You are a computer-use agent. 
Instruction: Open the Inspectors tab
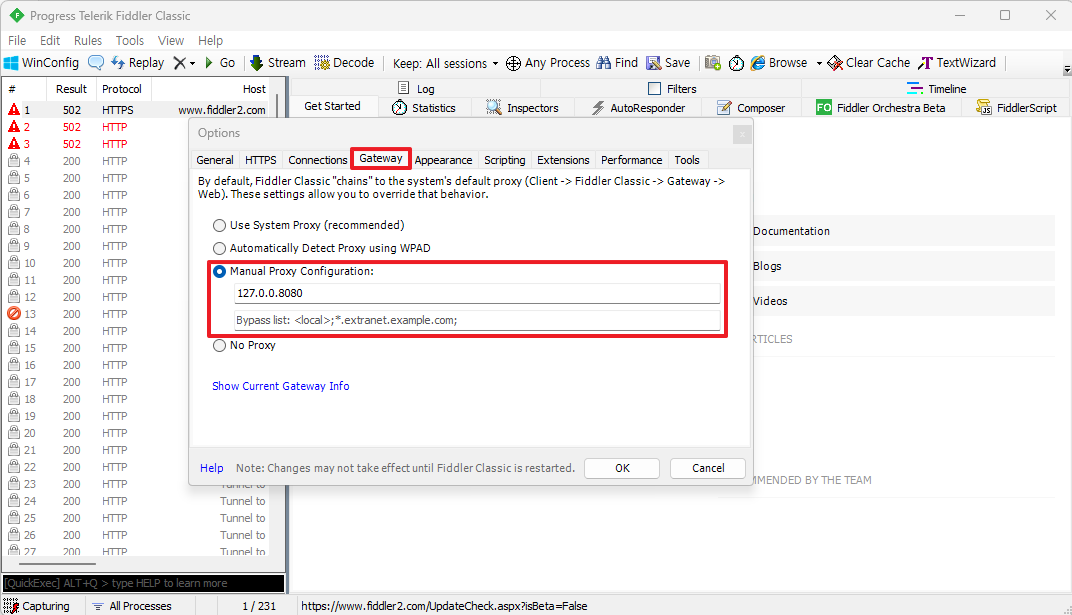[522, 108]
